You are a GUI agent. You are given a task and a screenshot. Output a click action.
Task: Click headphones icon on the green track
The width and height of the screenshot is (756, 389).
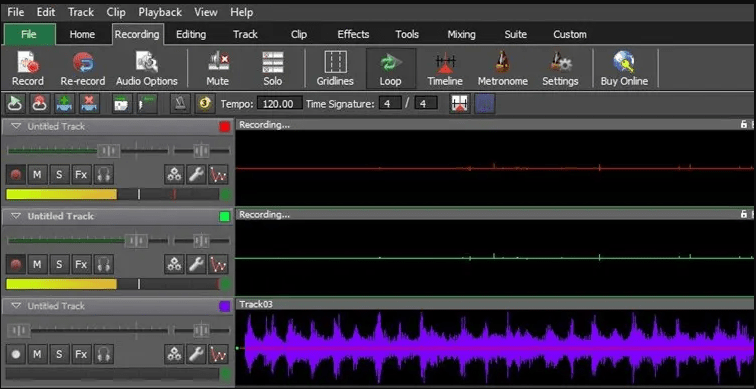(103, 264)
